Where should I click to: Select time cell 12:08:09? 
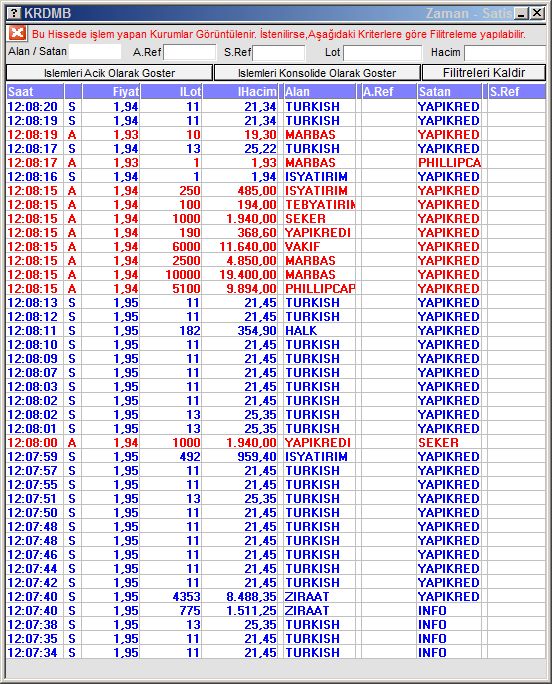pos(33,359)
